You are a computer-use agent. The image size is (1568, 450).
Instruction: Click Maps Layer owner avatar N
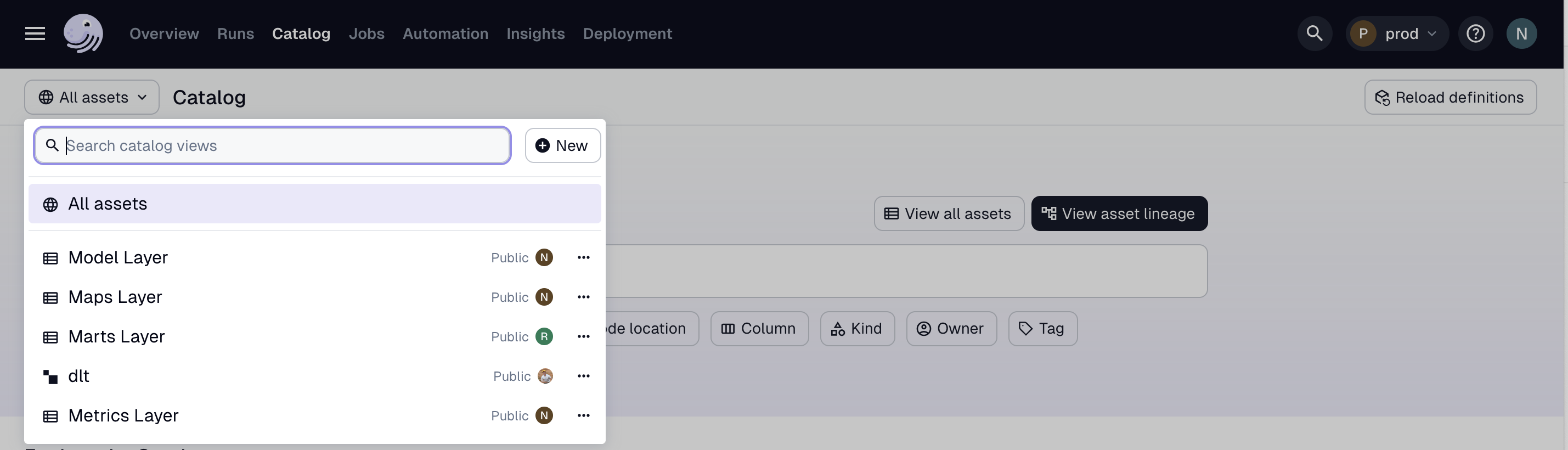[544, 297]
